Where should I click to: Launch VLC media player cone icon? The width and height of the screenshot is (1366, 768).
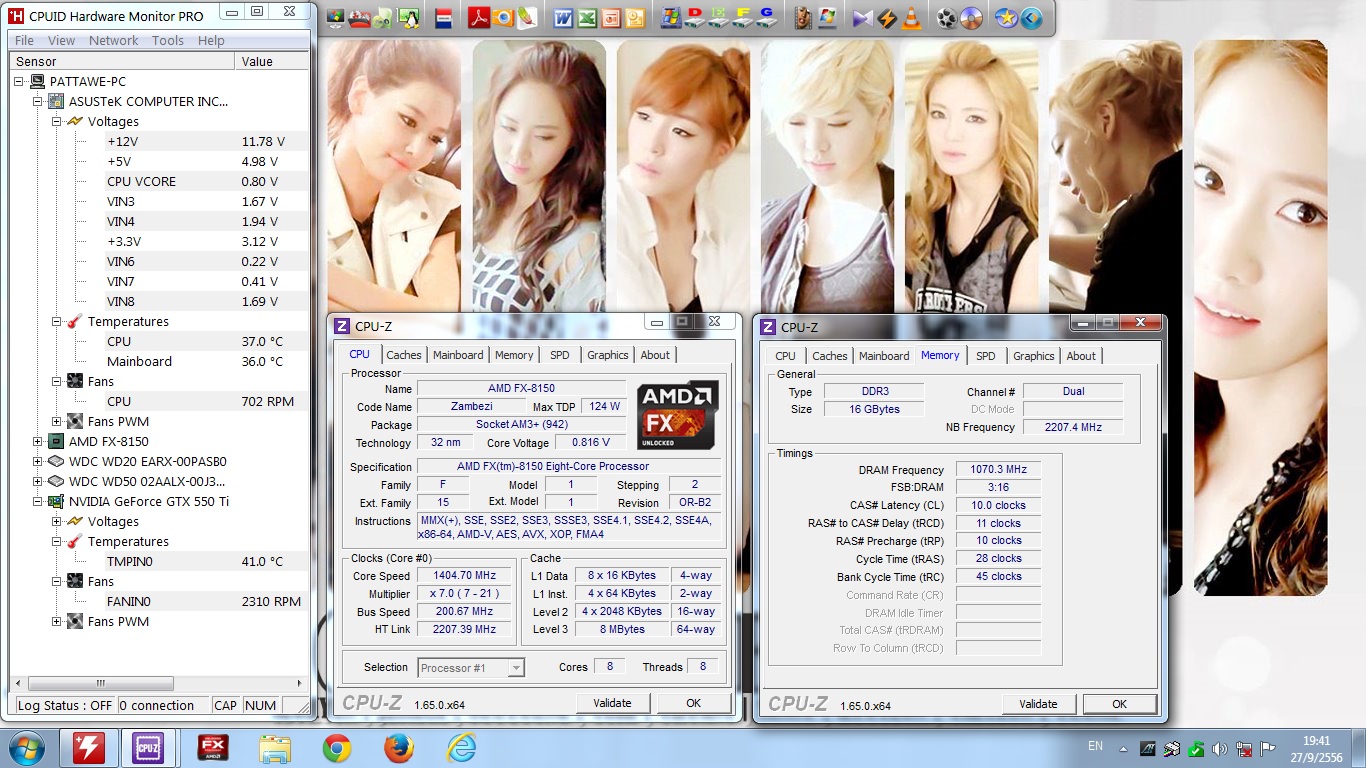coord(911,18)
